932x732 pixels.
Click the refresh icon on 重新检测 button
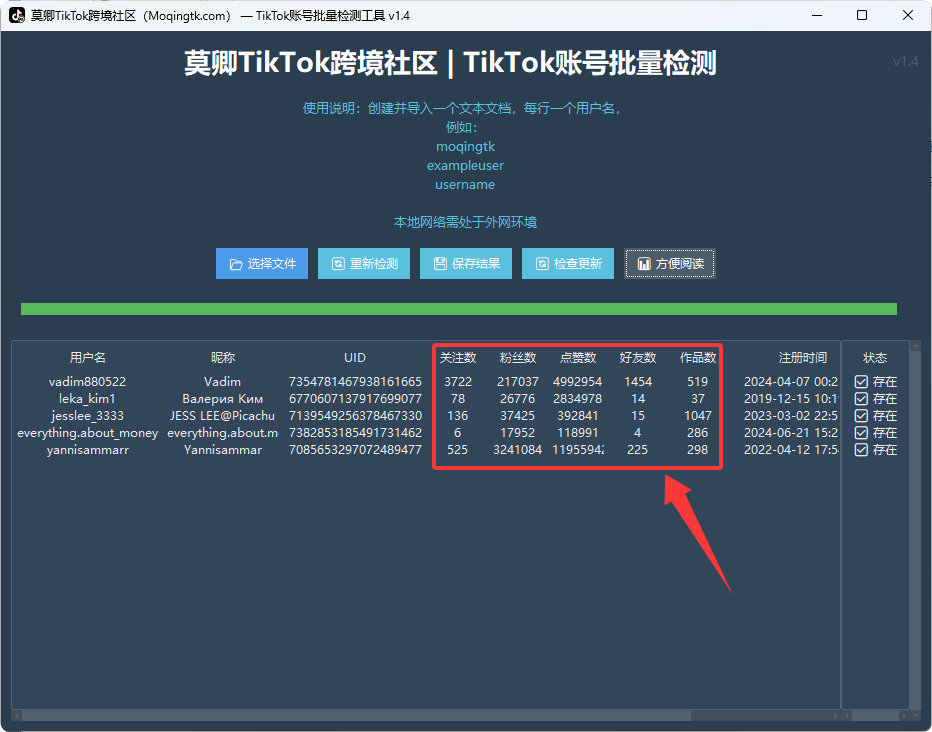point(338,264)
